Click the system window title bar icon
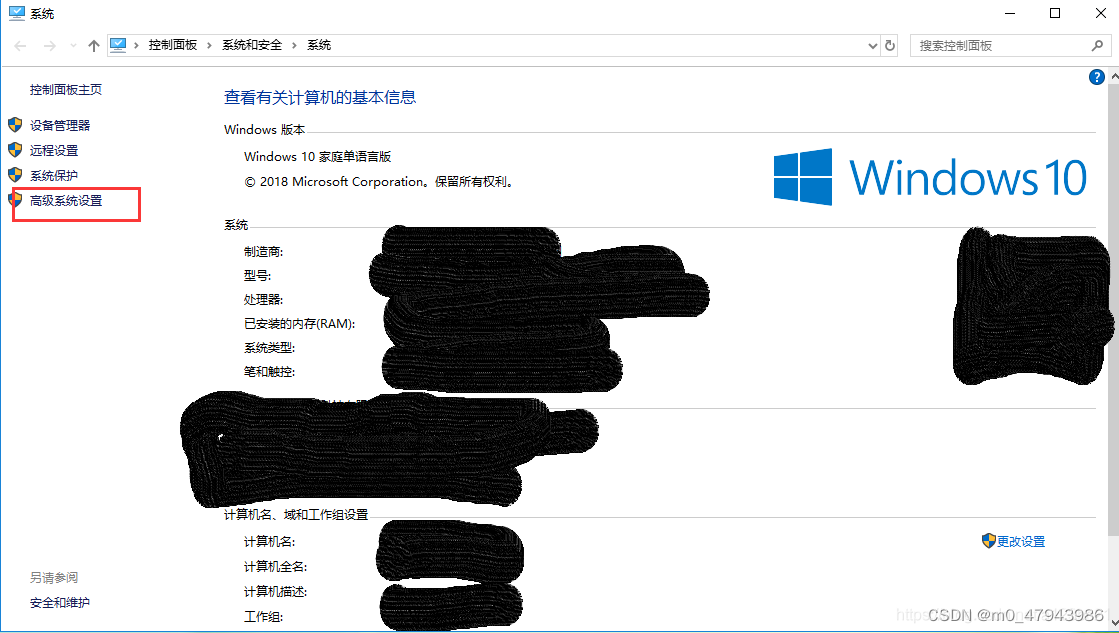The image size is (1119, 633). click(16, 14)
